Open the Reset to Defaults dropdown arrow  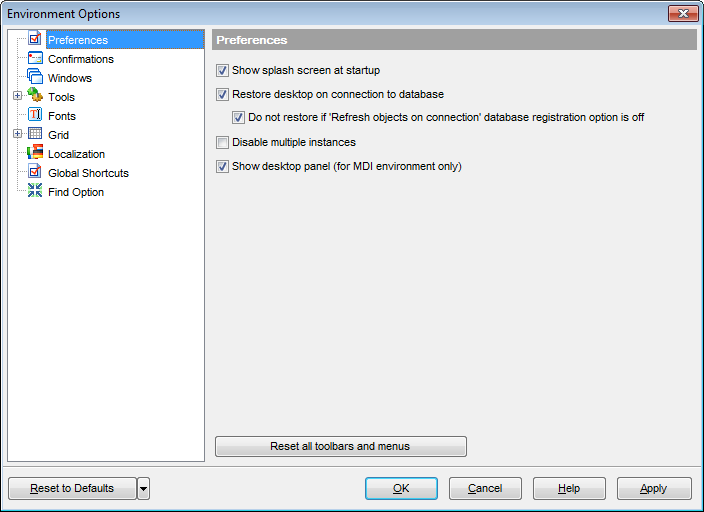(x=143, y=489)
